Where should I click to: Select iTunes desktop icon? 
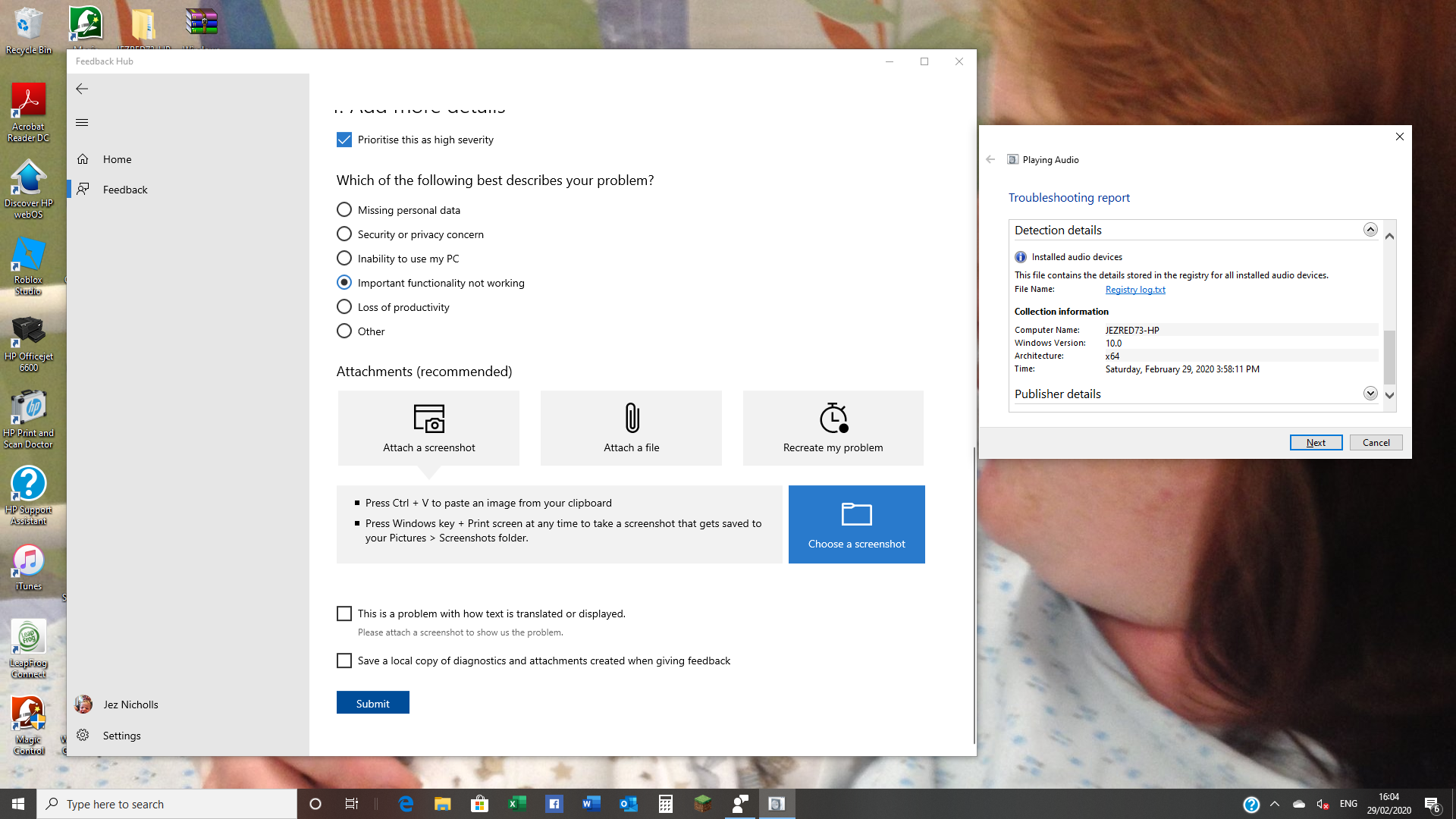(x=29, y=568)
